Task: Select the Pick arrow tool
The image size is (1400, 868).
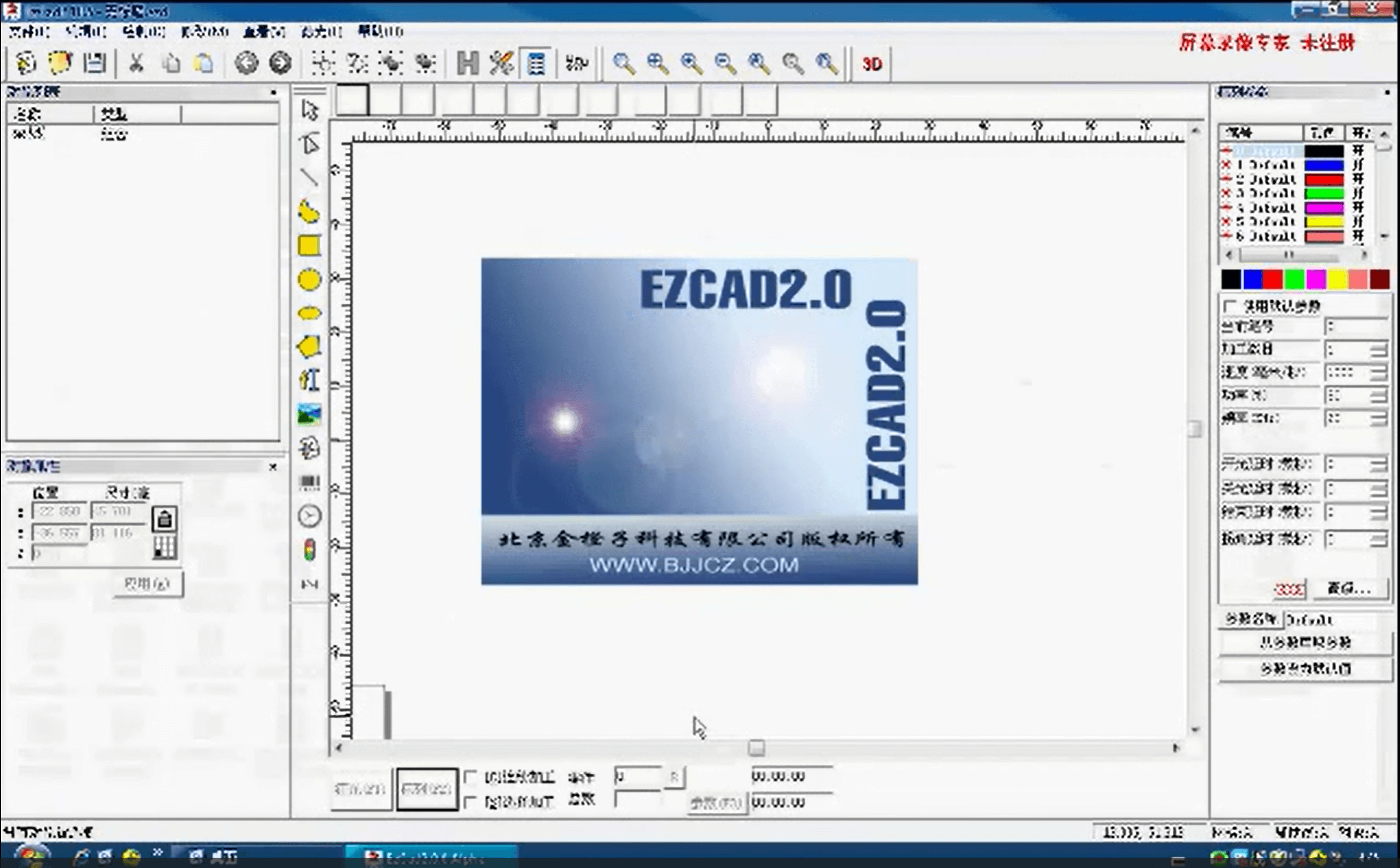Action: point(310,109)
